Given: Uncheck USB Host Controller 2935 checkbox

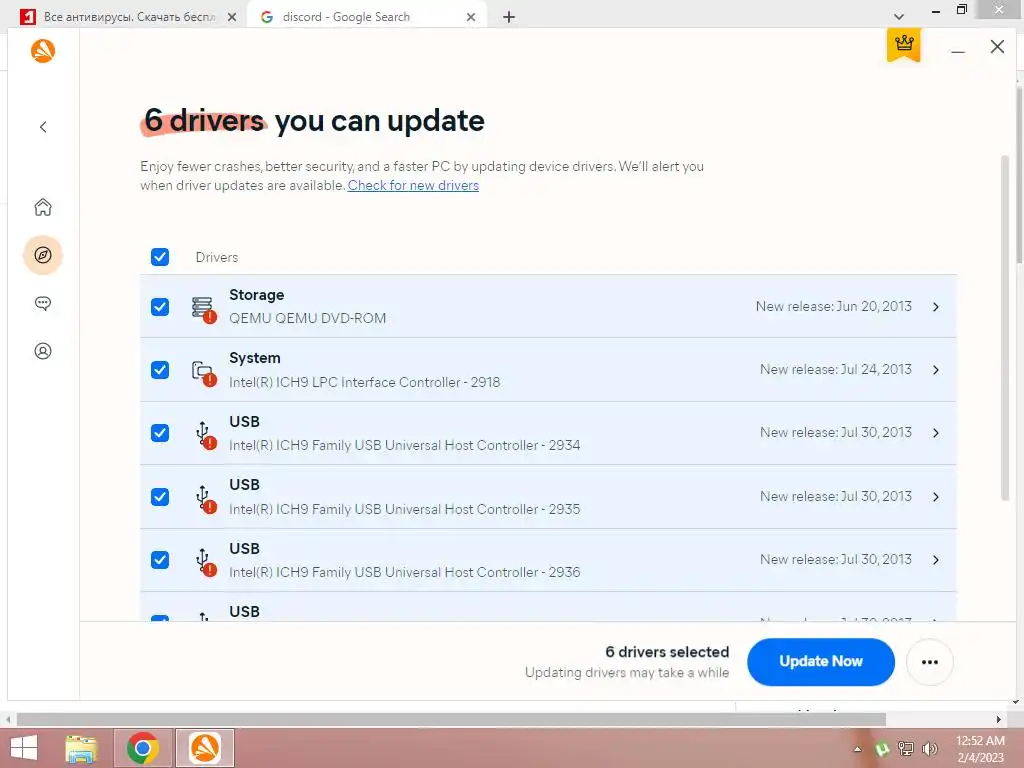Looking at the screenshot, I should pyautogui.click(x=160, y=497).
